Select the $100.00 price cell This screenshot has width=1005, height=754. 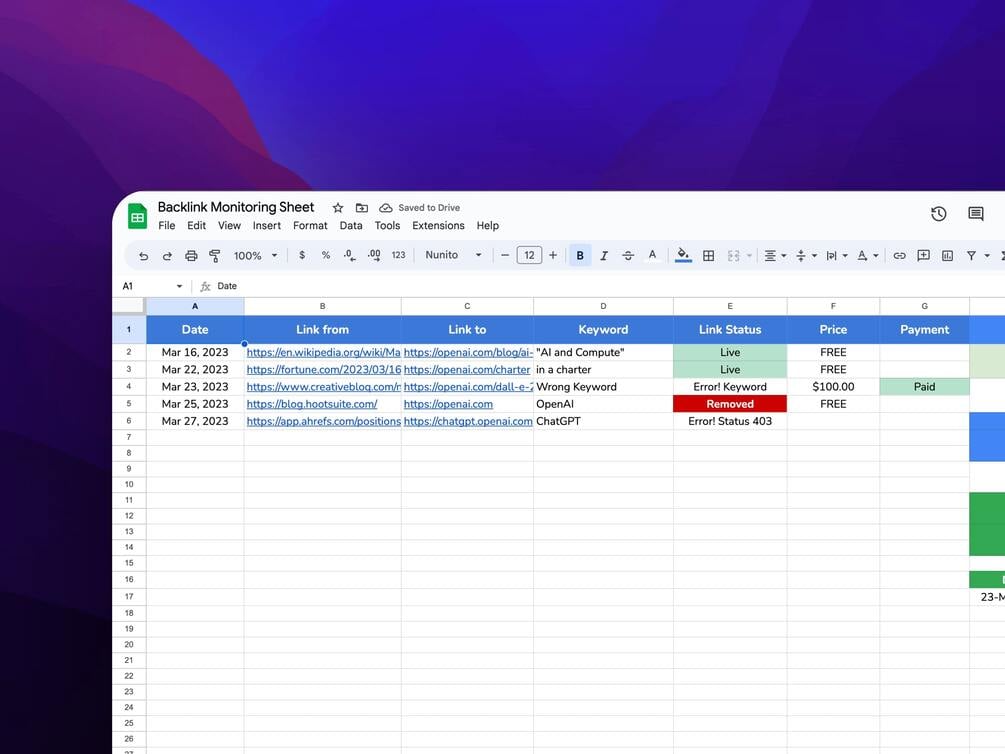coord(833,387)
